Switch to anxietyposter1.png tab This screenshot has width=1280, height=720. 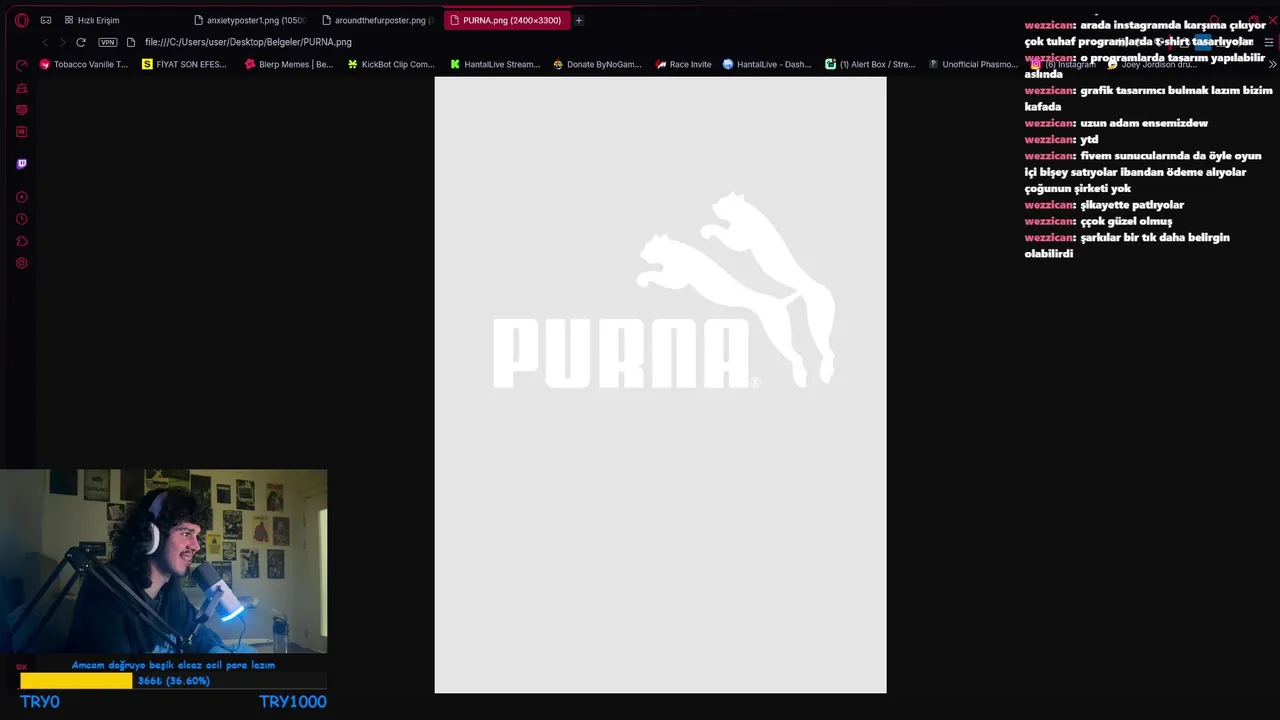(x=248, y=20)
